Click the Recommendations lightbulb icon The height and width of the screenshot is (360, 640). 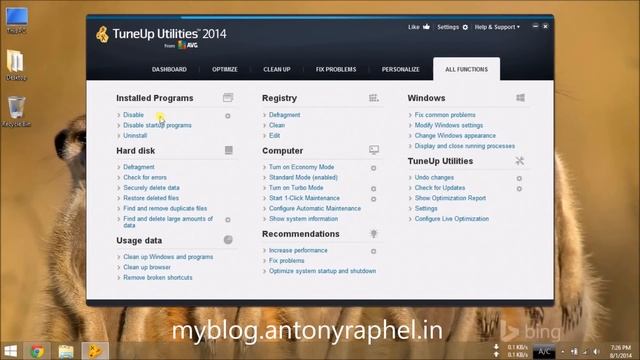(x=373, y=233)
